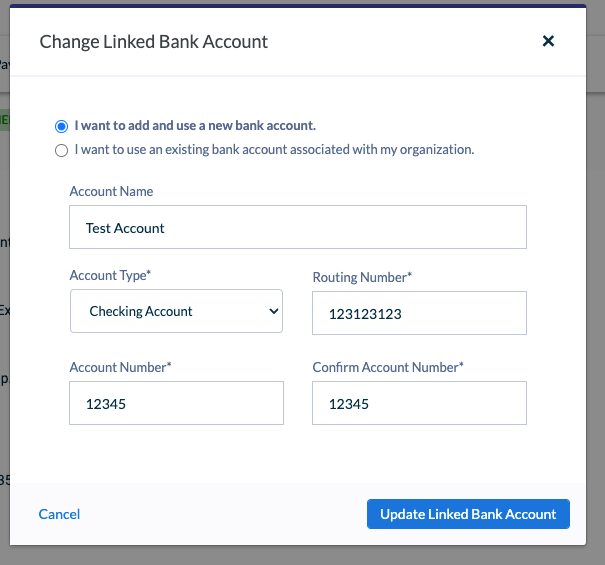Screen dimensions: 605x565
Task: Click the Confirm Account Number input box
Action: 419,403
